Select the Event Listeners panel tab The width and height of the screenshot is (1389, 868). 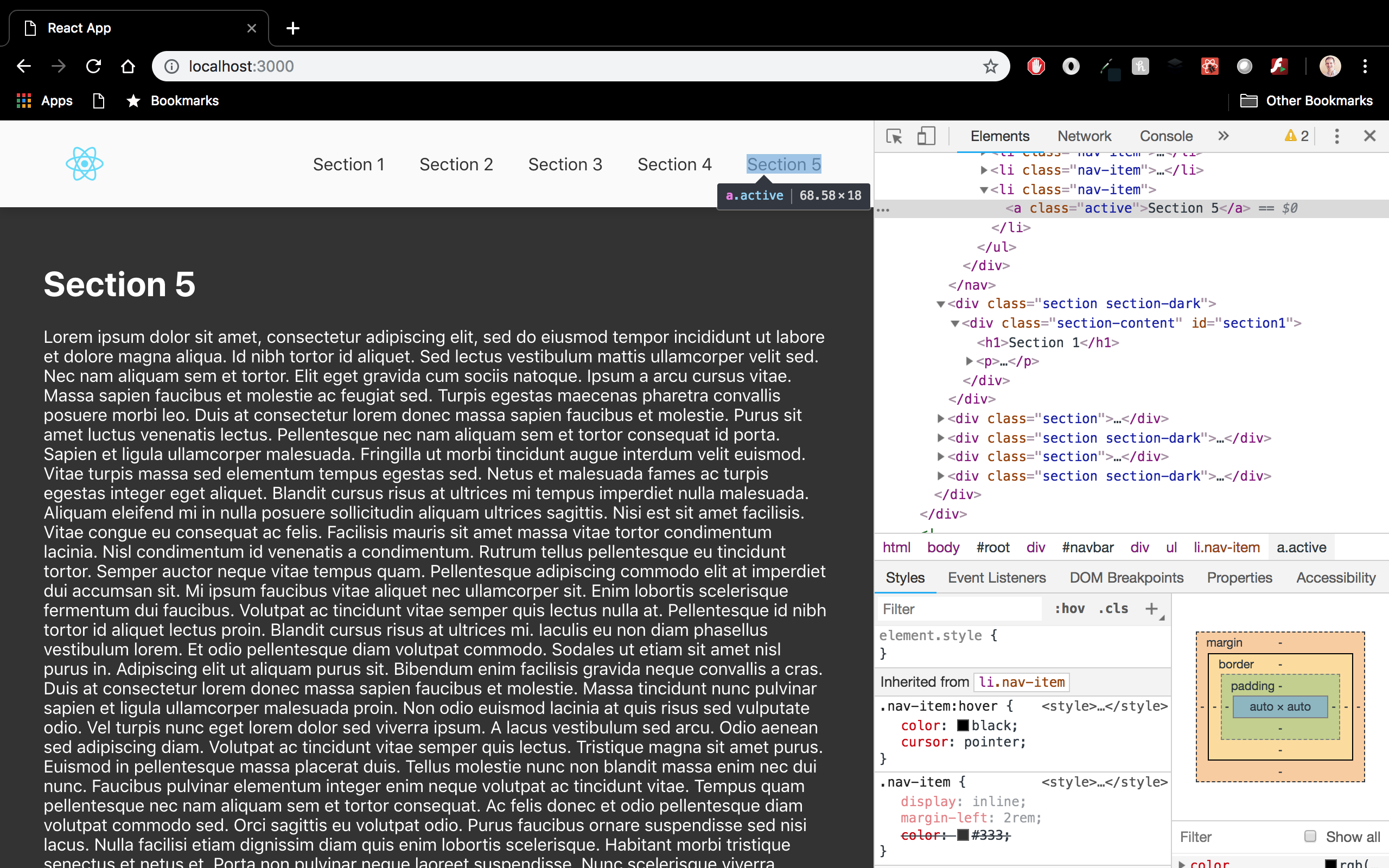996,577
